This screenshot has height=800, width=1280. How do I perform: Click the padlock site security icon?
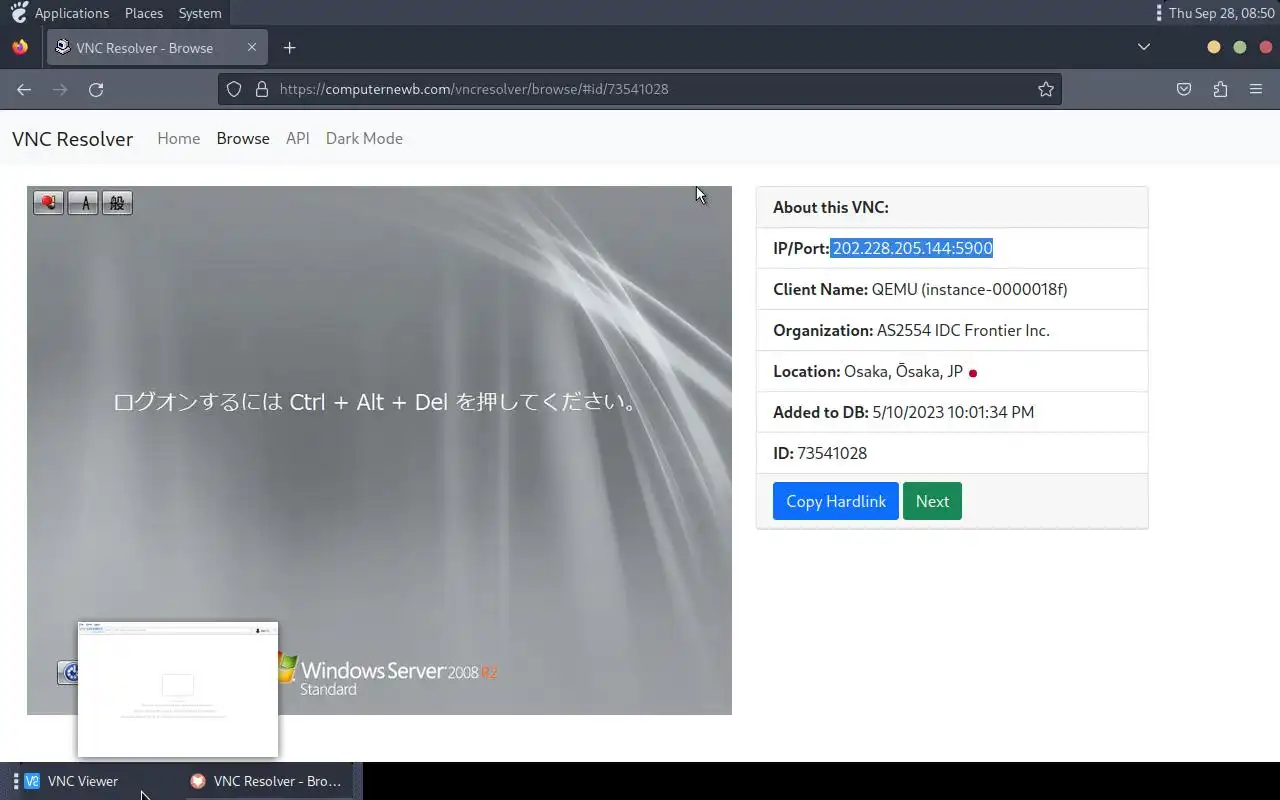pos(262,89)
